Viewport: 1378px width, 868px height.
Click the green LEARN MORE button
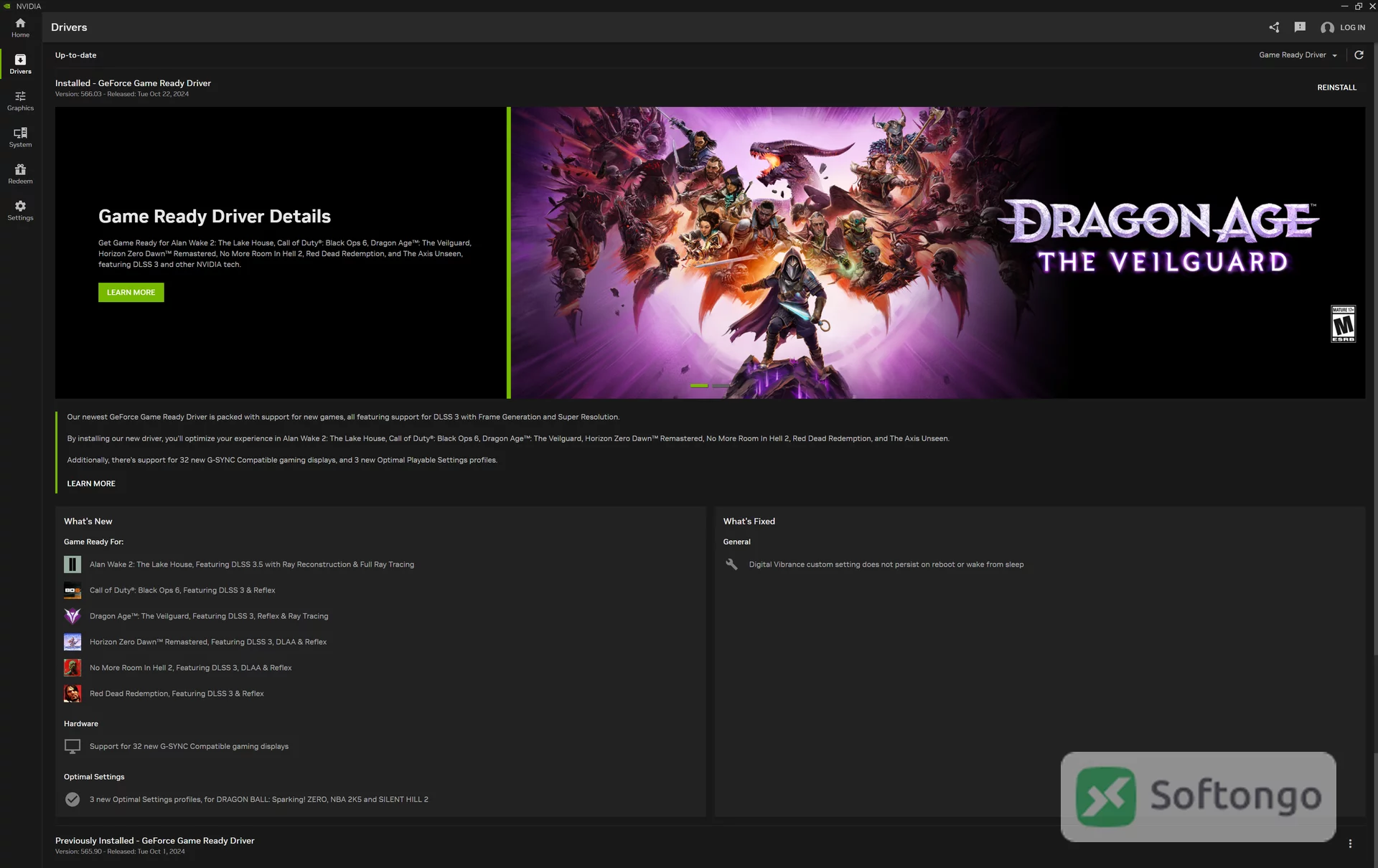(x=131, y=292)
